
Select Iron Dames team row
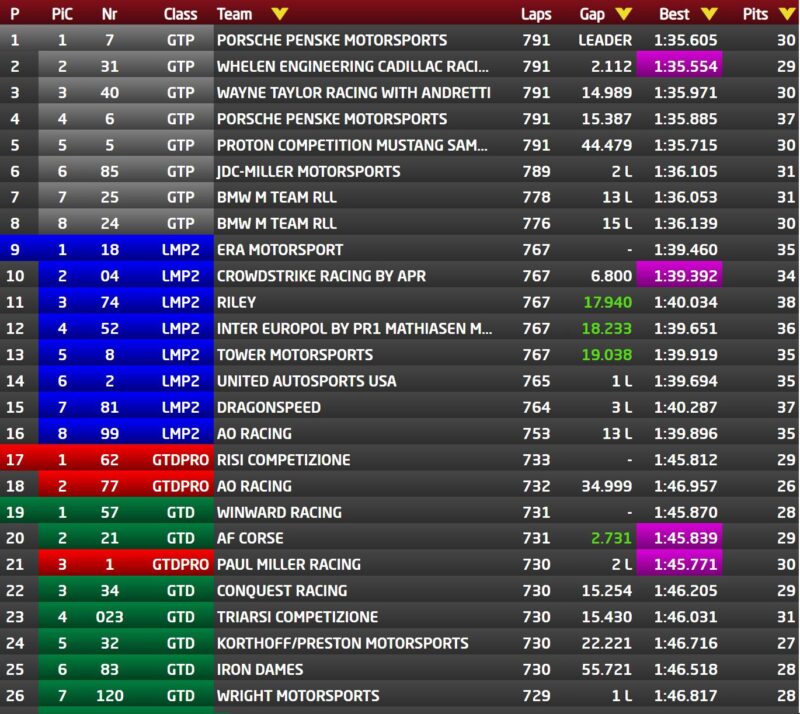(400, 669)
